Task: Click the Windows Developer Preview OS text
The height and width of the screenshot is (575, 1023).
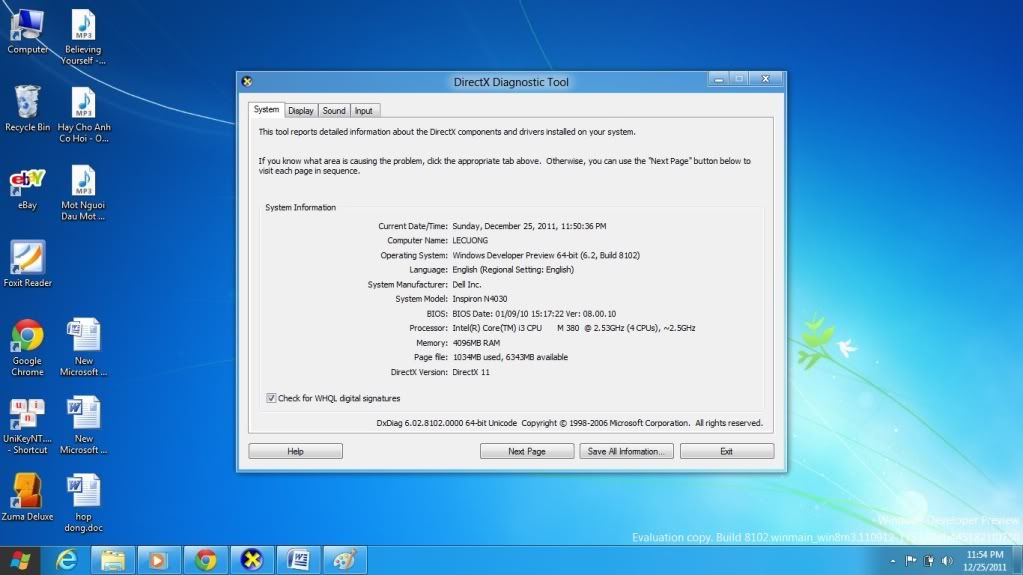Action: tap(546, 255)
